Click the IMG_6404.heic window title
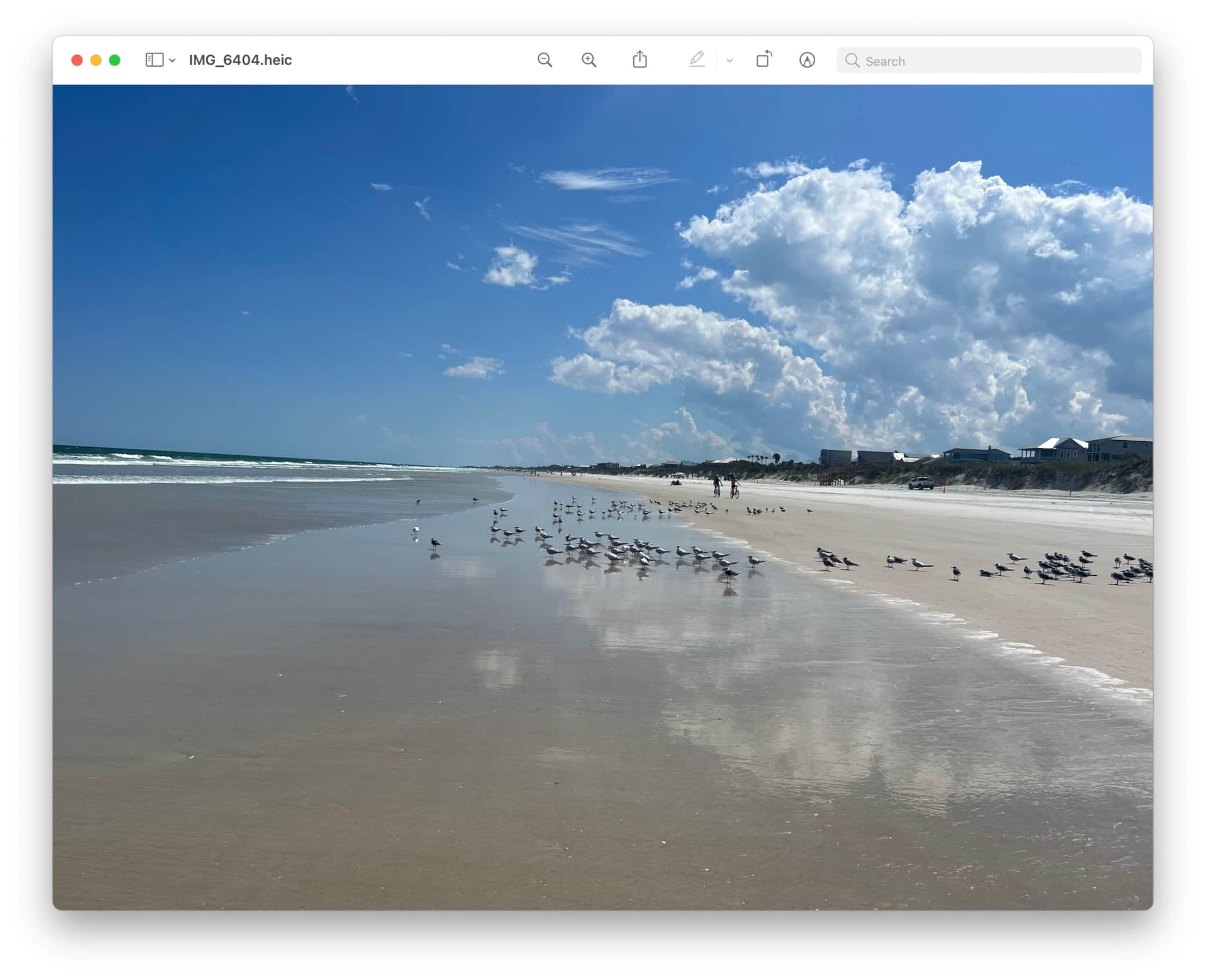Image resolution: width=1206 pixels, height=980 pixels. [240, 60]
